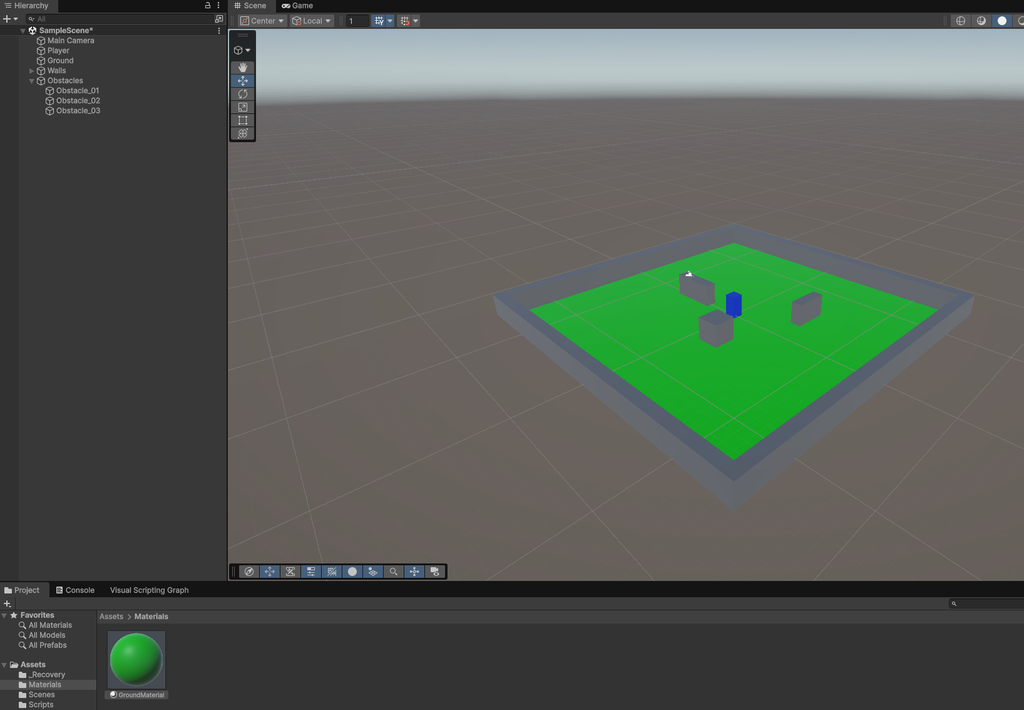Open the Scenes folder
Viewport: 1024px width, 710px height.
37,695
